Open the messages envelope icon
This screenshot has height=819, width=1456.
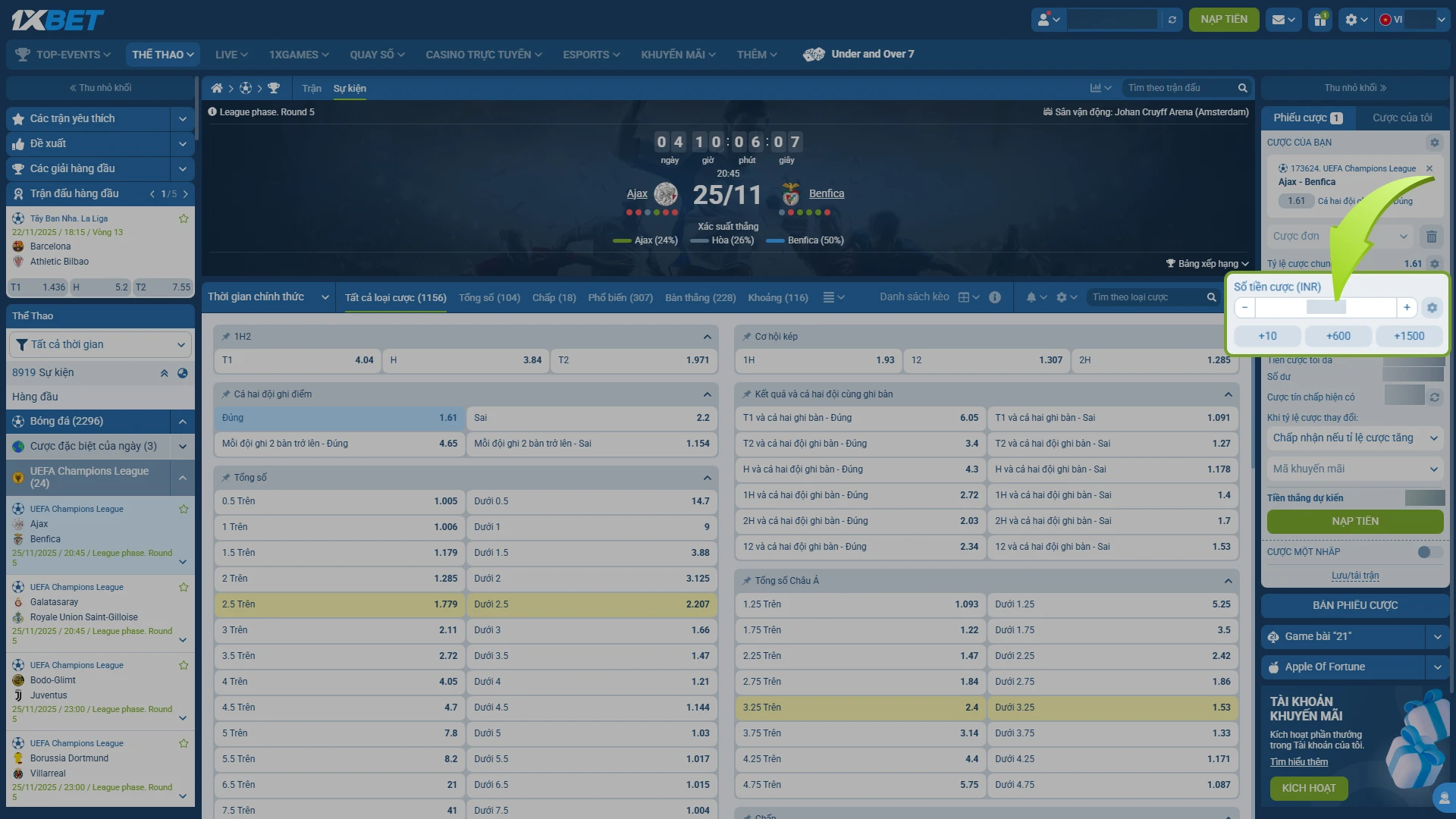tap(1283, 20)
